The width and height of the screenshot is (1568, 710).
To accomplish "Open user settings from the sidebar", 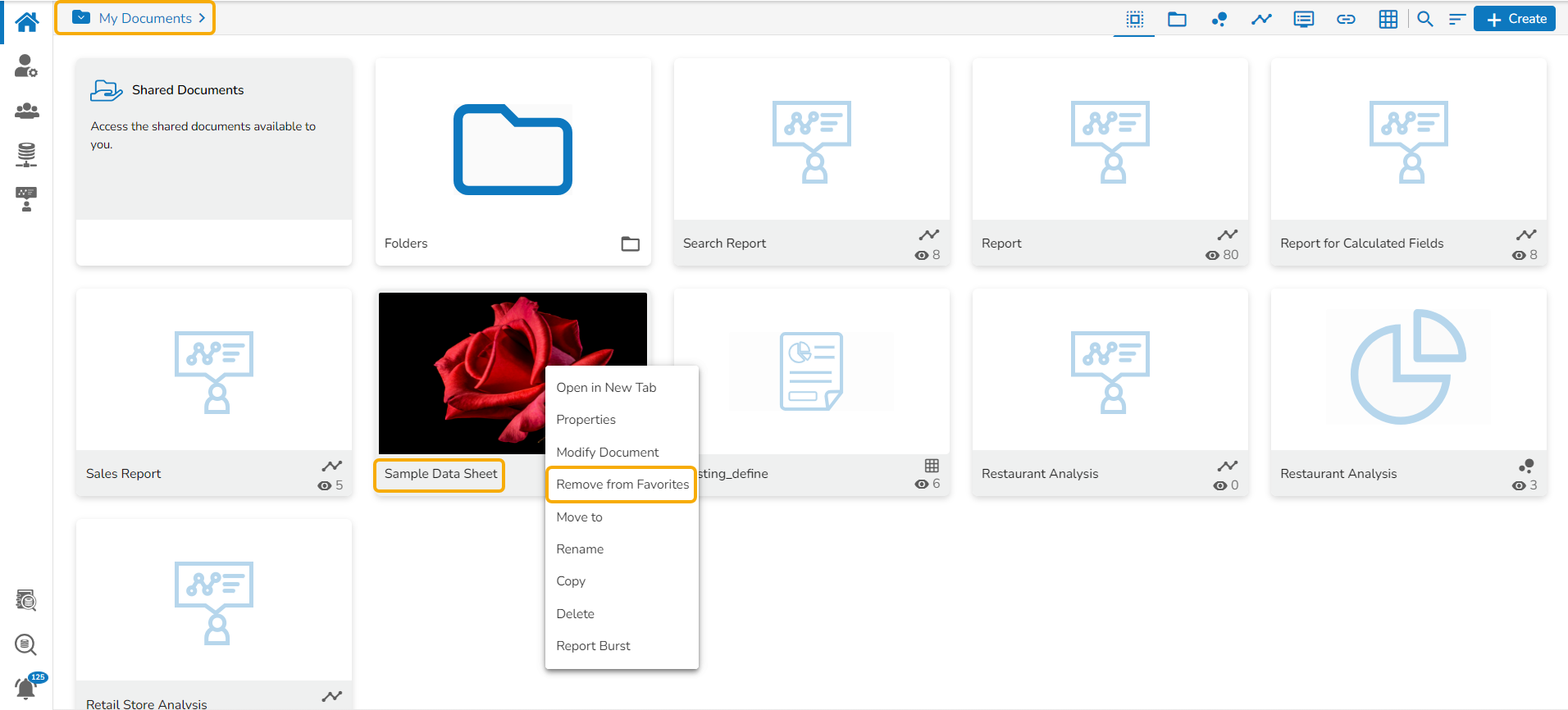I will tap(26, 66).
